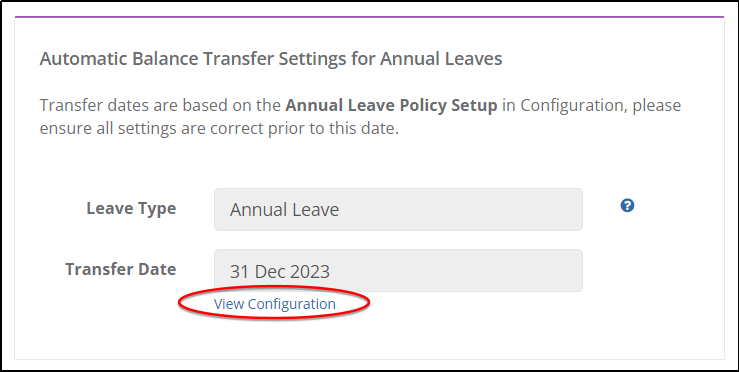Select the Transfer Date field
Viewport: 739px width, 372px height.
point(398,271)
